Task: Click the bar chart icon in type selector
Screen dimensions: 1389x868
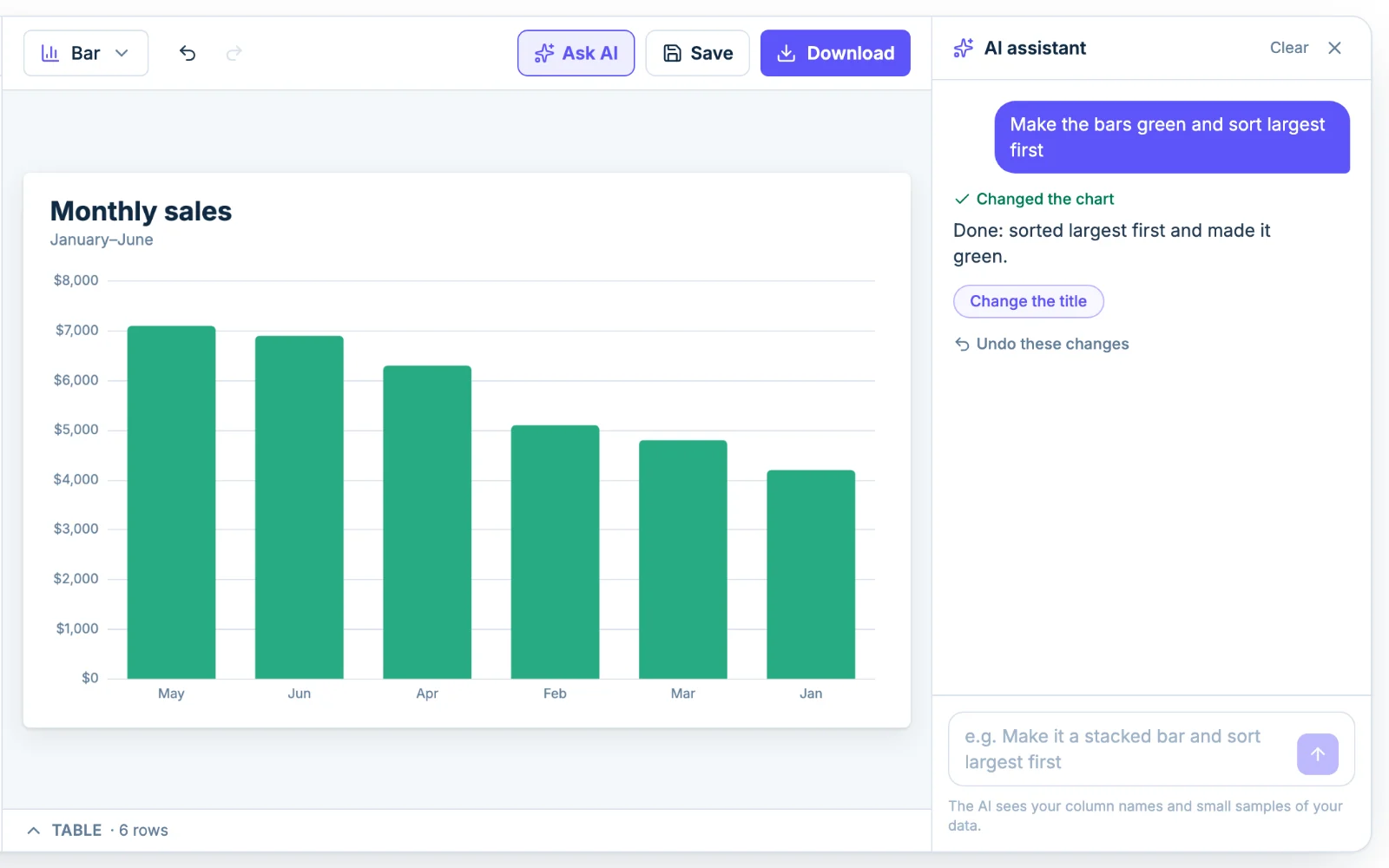Action: (x=50, y=53)
